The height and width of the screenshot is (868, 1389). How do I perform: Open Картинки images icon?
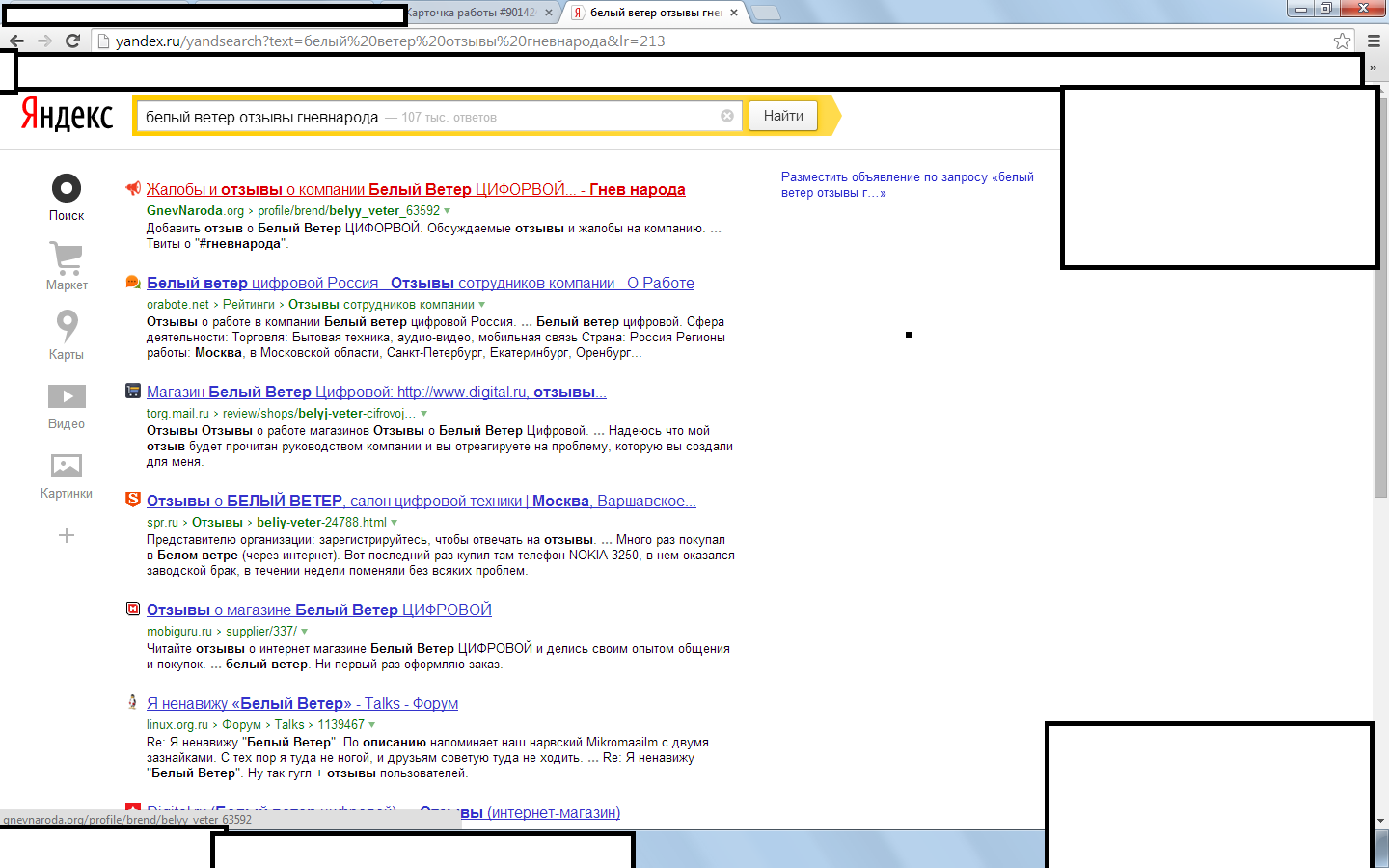[x=67, y=466]
